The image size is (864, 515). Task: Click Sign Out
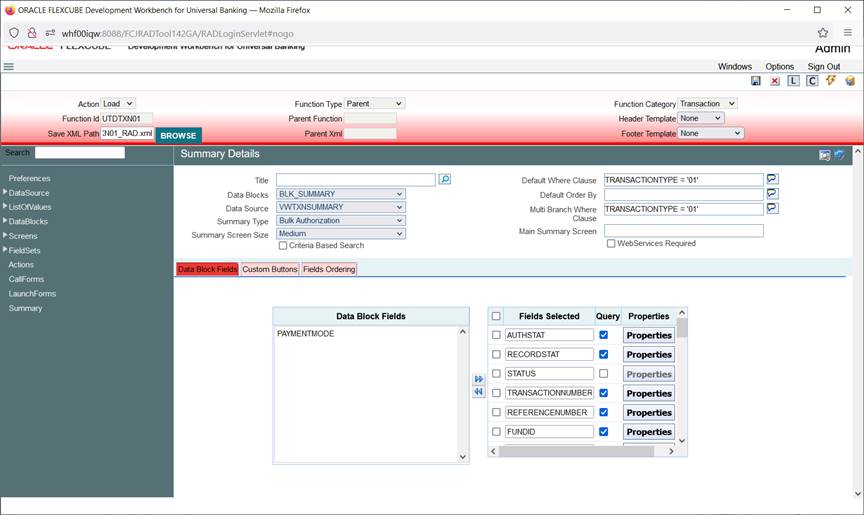click(x=824, y=67)
